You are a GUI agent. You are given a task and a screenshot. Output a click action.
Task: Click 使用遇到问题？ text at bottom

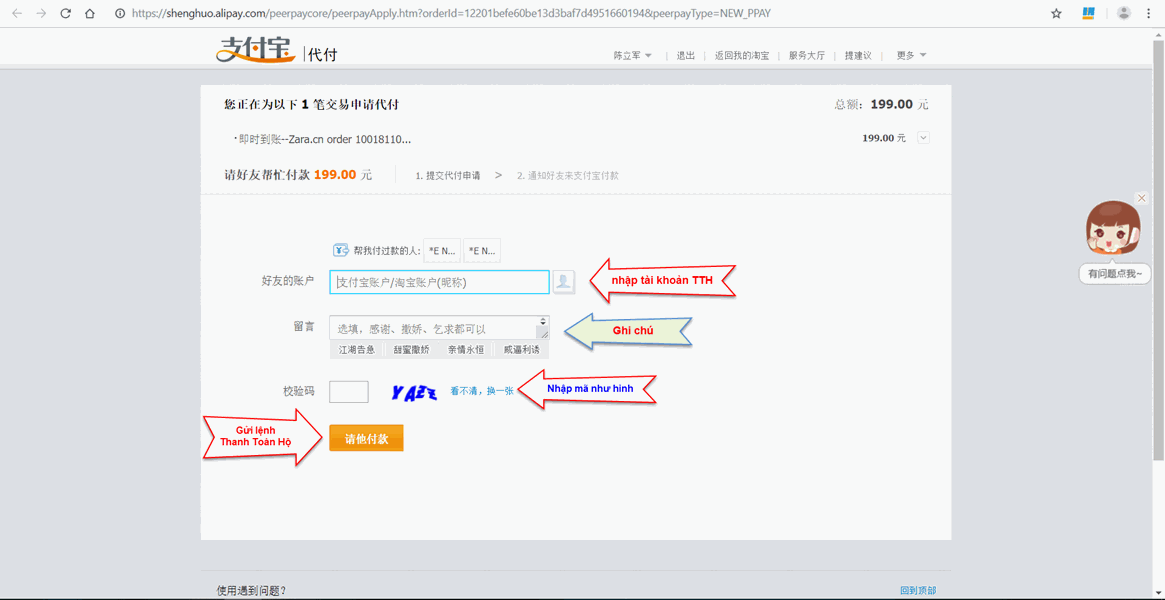pos(251,591)
